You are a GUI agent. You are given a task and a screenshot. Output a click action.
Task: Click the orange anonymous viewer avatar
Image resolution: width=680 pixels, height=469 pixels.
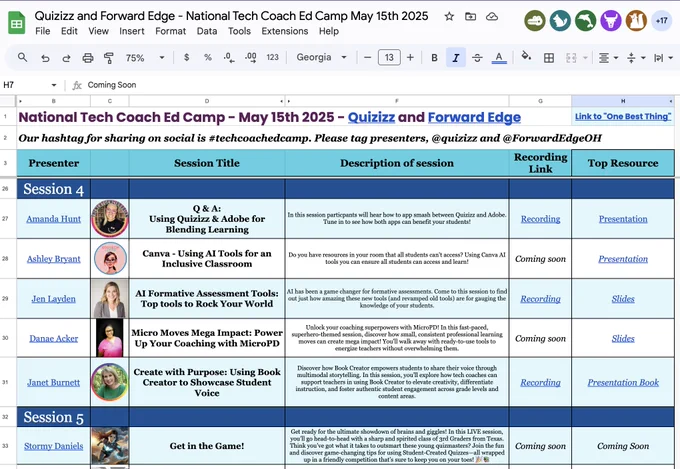coord(636,20)
